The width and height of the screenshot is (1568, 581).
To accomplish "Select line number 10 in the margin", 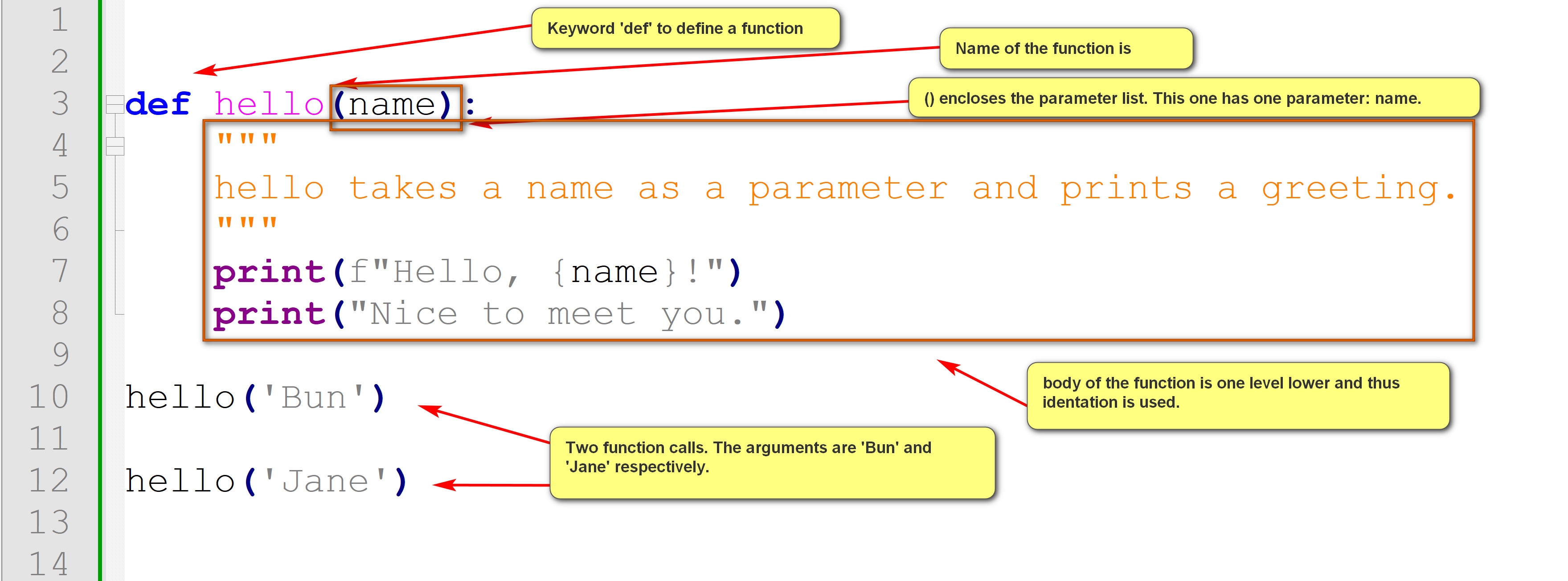I will (49, 397).
